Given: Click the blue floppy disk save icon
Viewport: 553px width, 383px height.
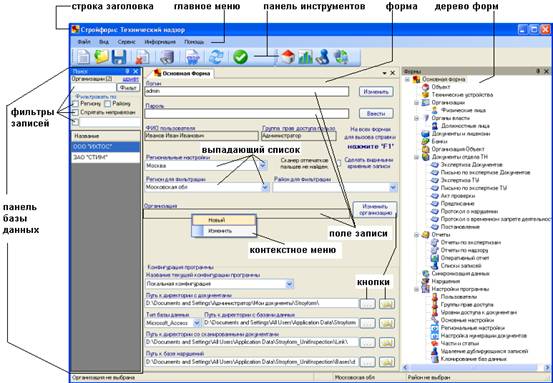Looking at the screenshot, I should [119, 57].
